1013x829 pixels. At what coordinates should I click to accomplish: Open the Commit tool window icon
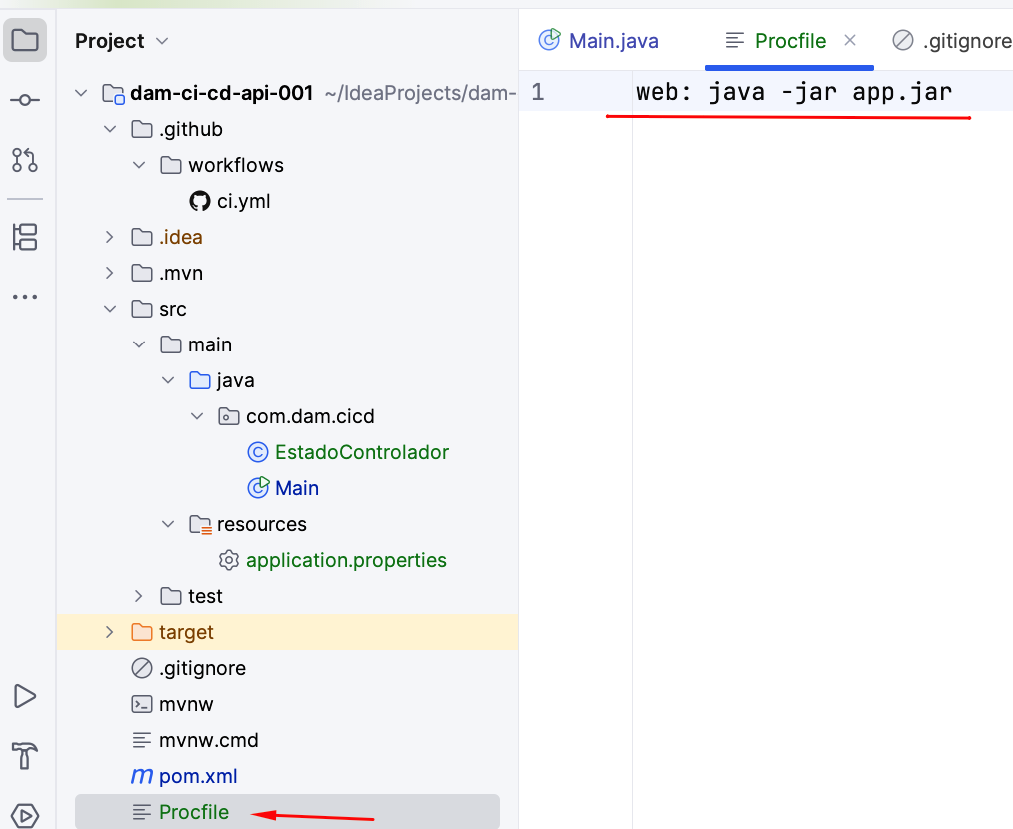click(25, 100)
